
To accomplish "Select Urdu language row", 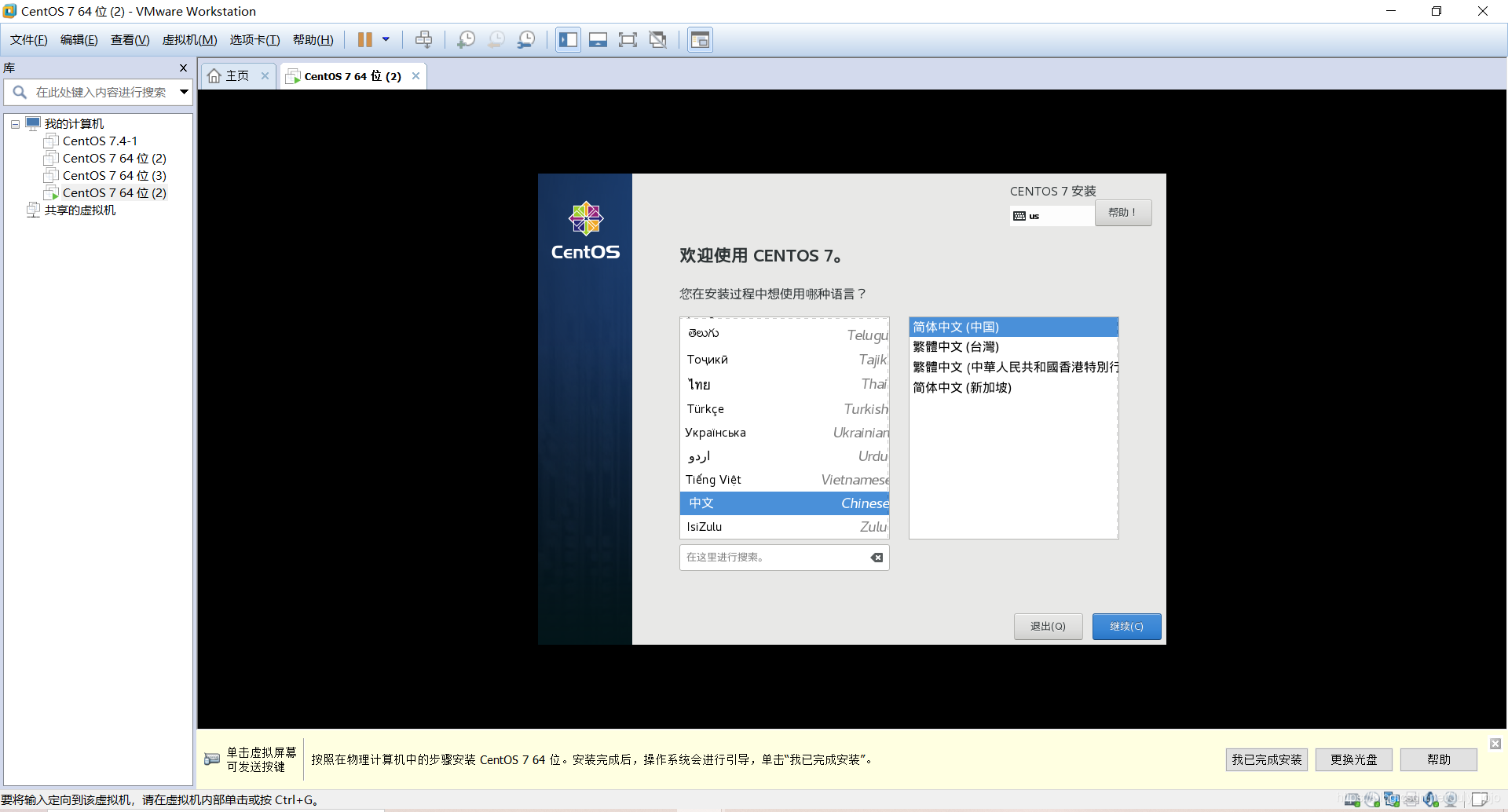I will point(785,456).
